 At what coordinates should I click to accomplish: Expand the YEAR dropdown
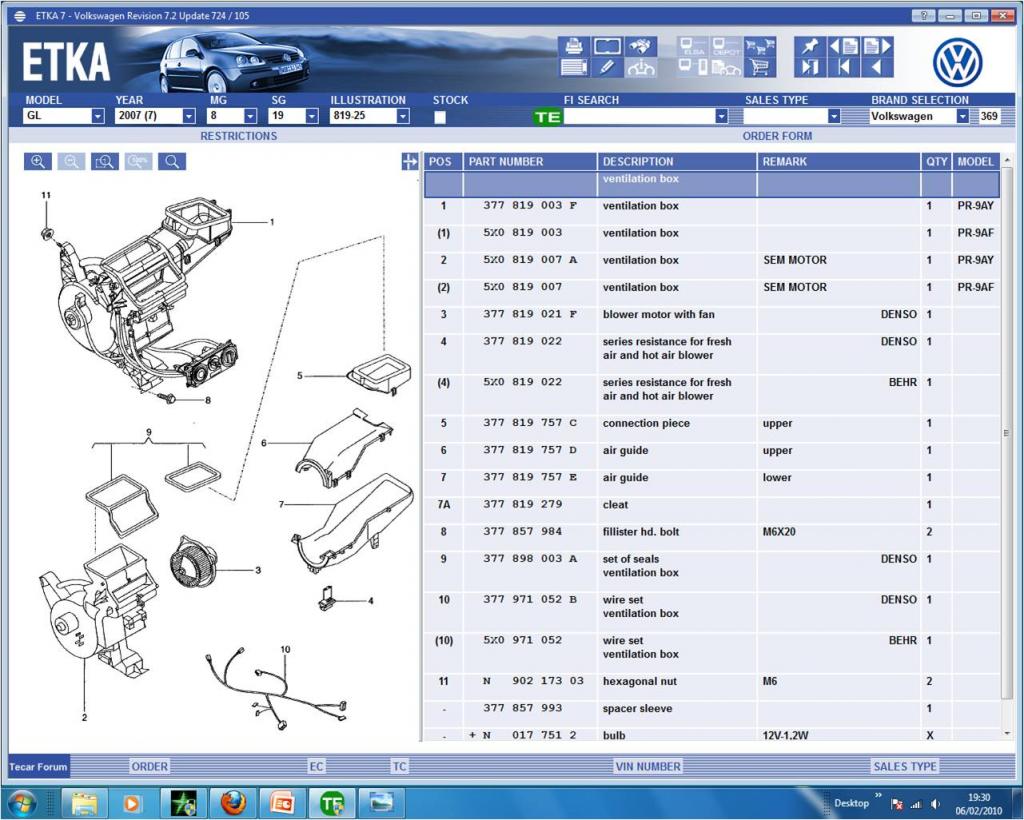click(x=189, y=116)
